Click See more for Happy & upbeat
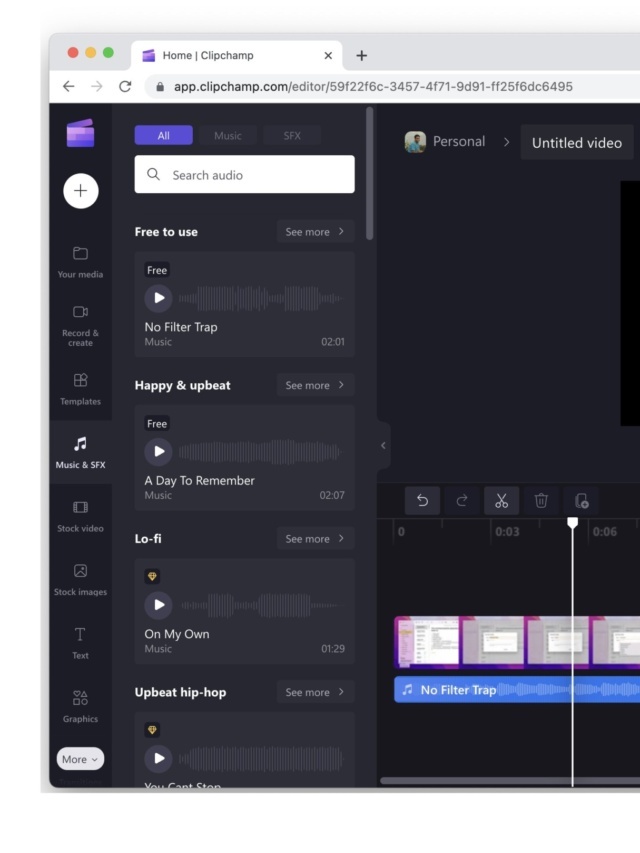640x853 pixels. click(x=316, y=385)
